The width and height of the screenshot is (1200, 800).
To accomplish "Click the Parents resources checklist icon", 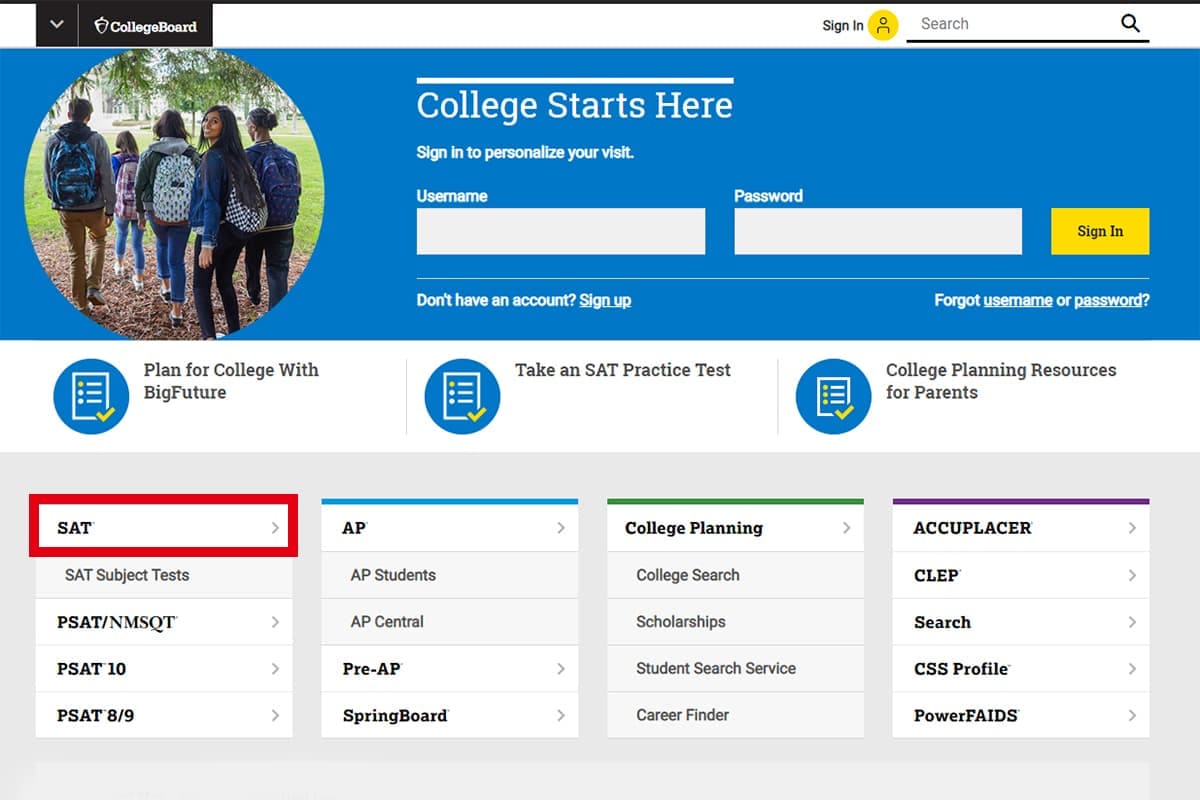I will [833, 396].
